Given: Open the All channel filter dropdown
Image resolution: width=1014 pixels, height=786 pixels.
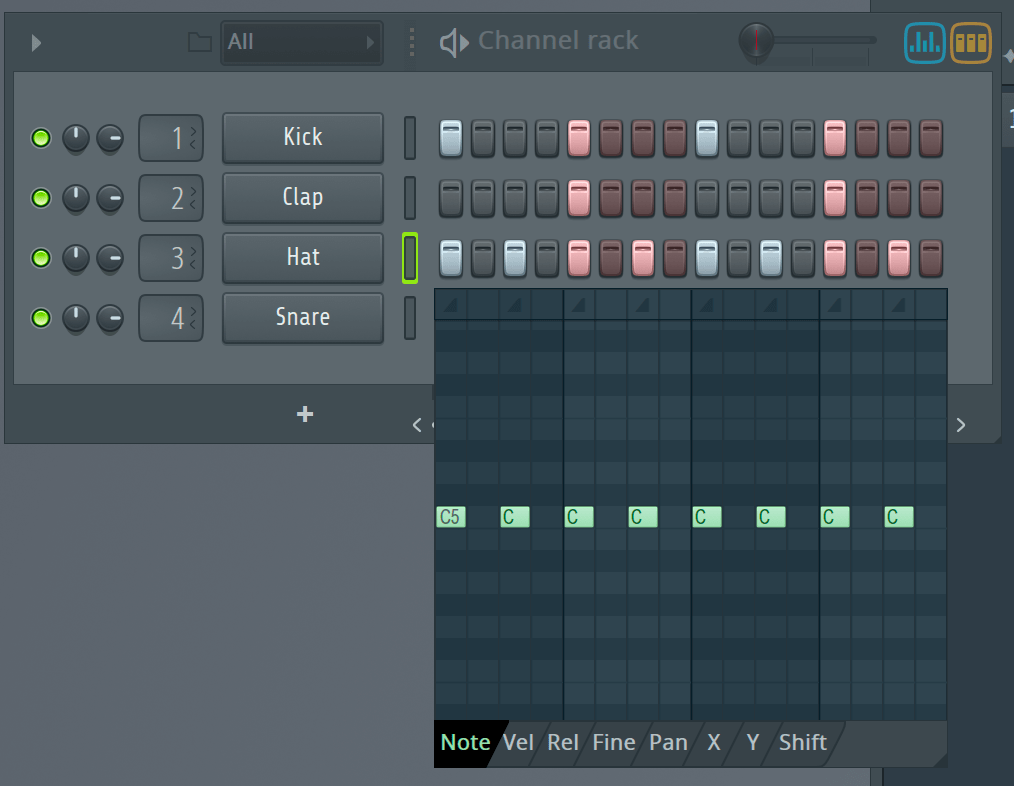Looking at the screenshot, I should pyautogui.click(x=300, y=42).
